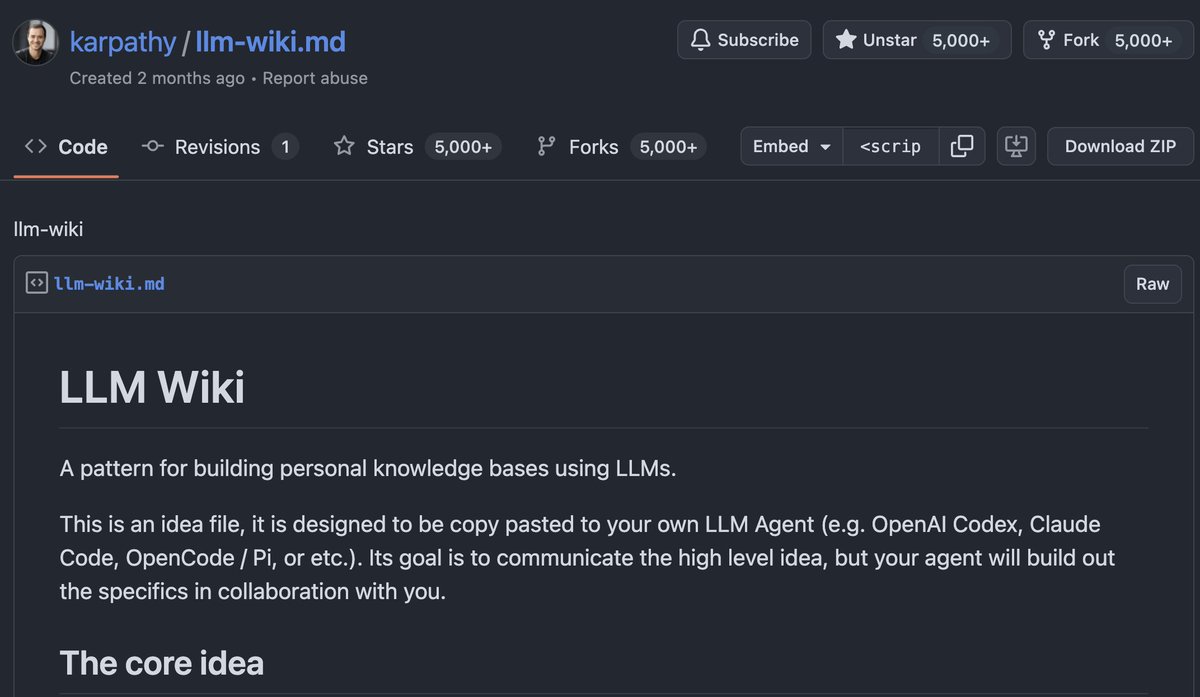Switch to the Revisions tab
This screenshot has width=1200, height=697.
[x=220, y=147]
